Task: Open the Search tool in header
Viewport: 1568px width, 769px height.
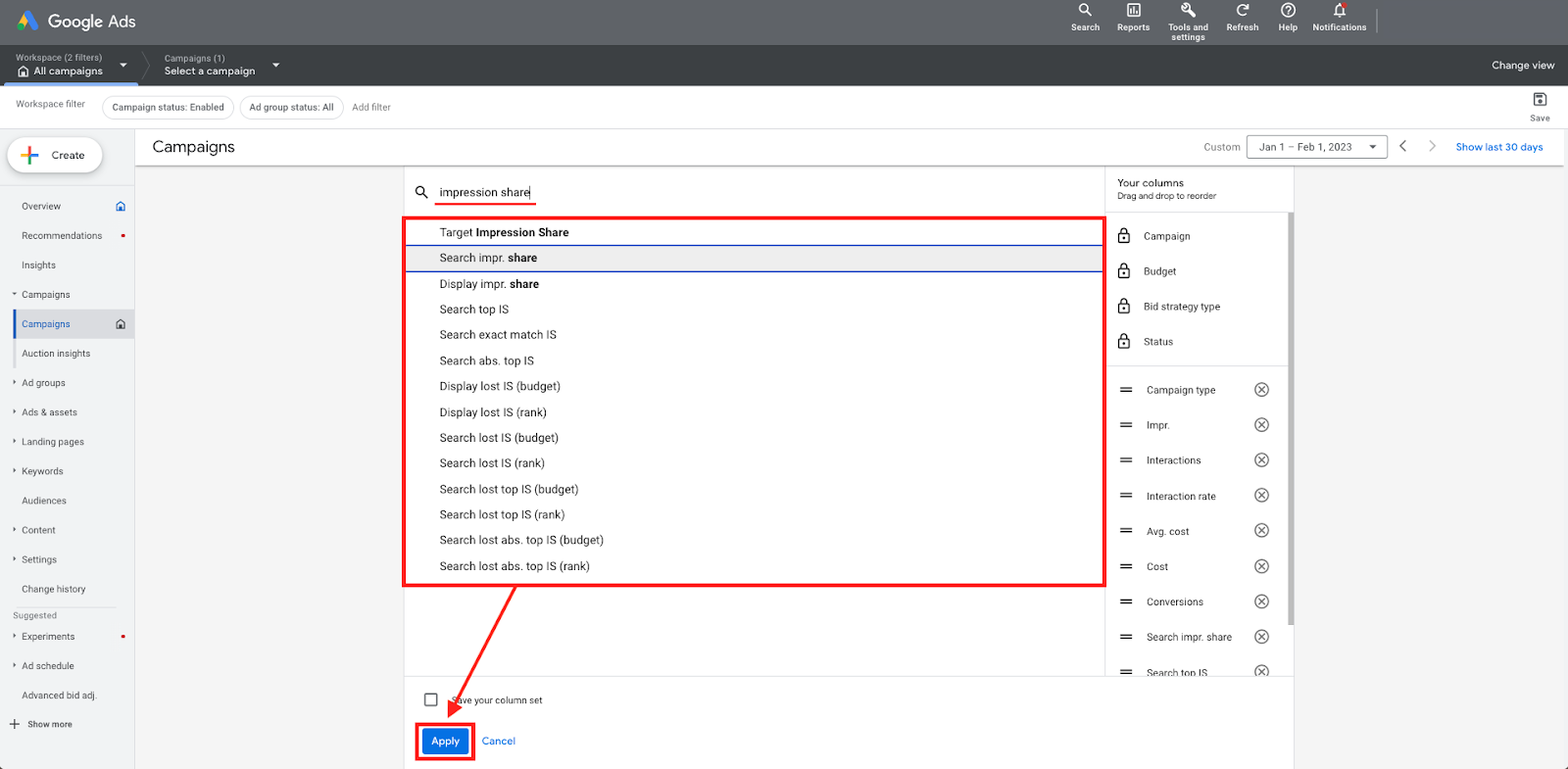Action: click(x=1085, y=18)
